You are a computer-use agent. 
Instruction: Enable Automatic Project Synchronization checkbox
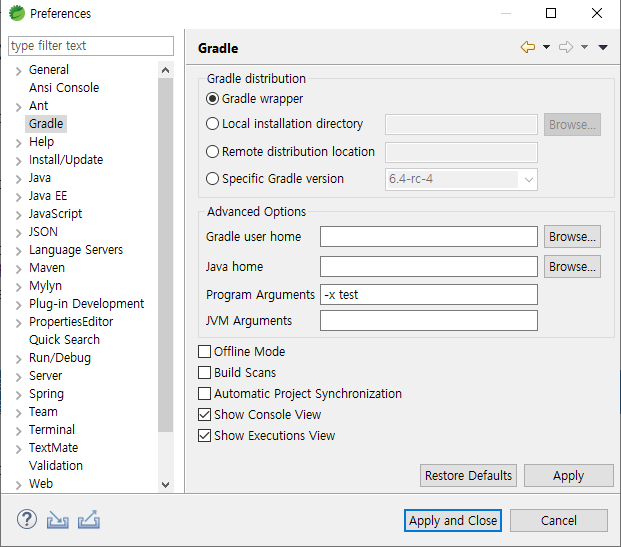[204, 393]
